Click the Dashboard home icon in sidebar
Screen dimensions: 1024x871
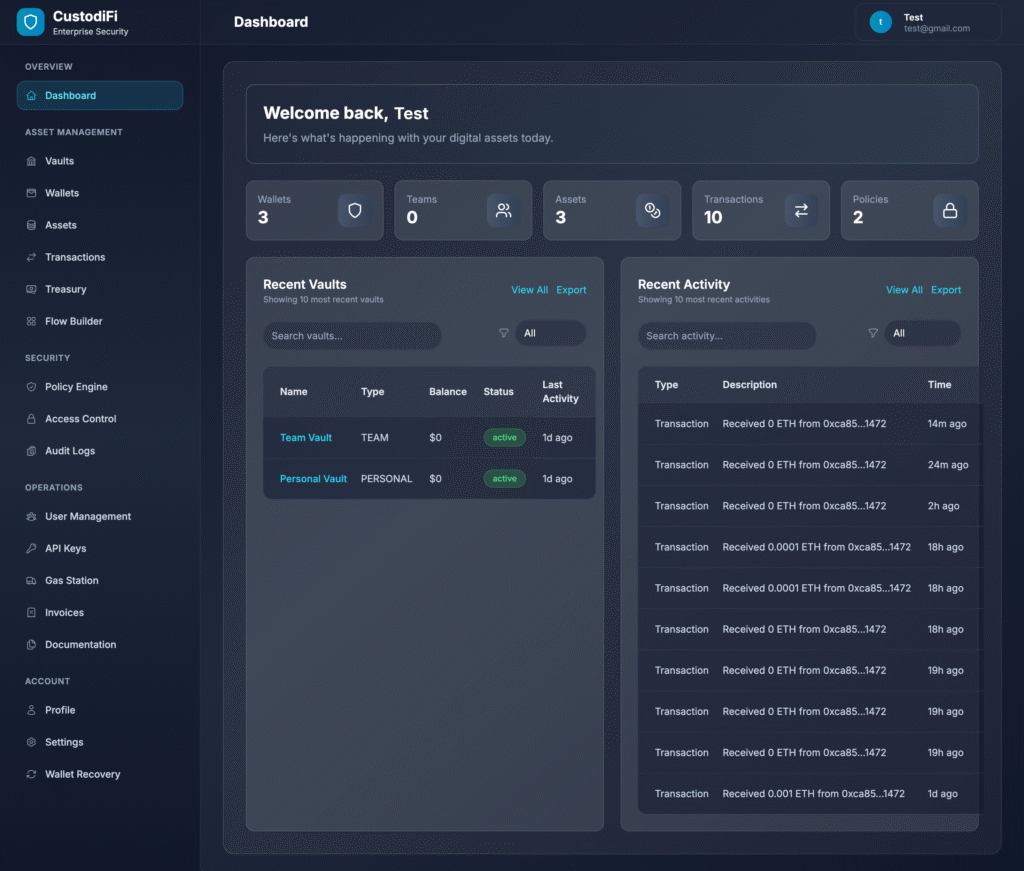[31, 96]
